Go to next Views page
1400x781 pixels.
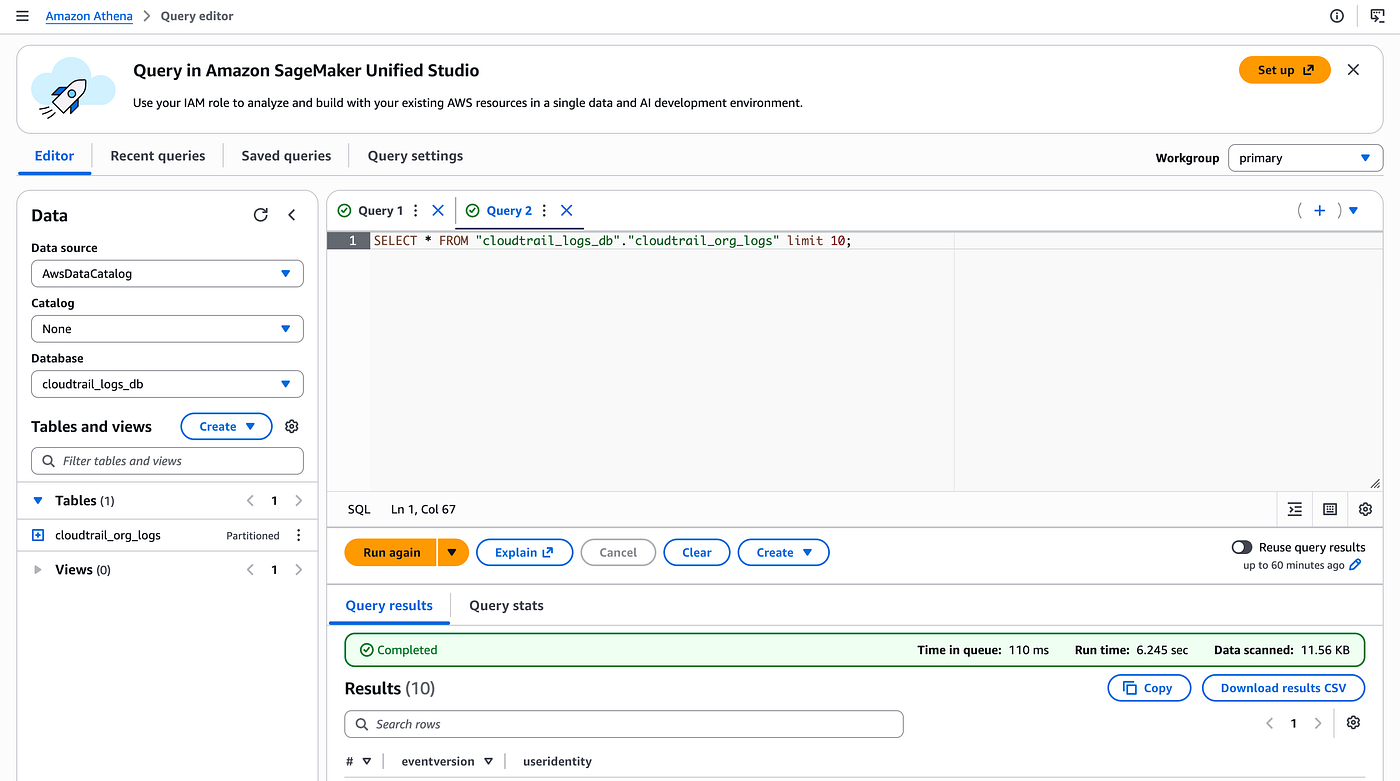(298, 570)
